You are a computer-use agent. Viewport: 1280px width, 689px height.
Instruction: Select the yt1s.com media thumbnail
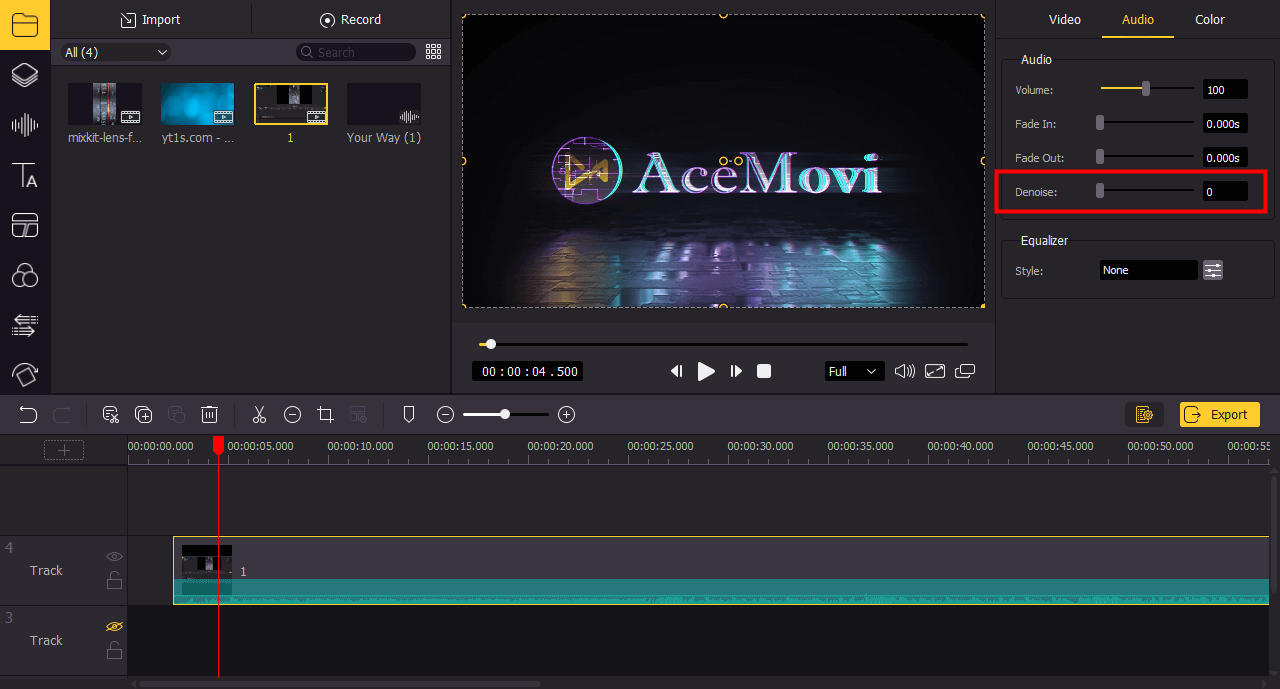pyautogui.click(x=198, y=104)
